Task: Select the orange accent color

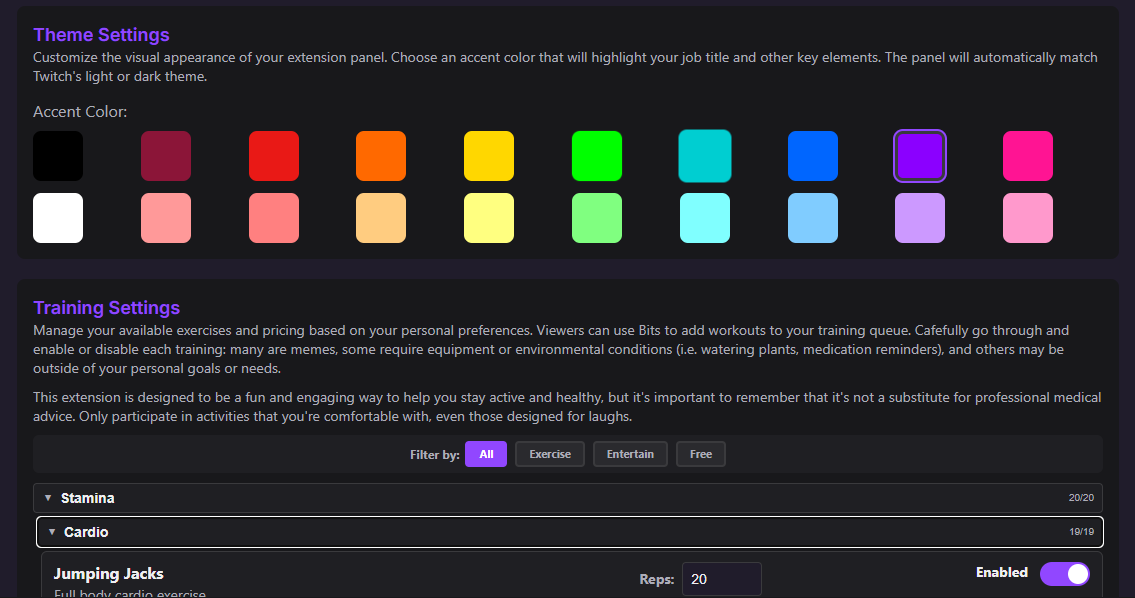Action: (381, 156)
